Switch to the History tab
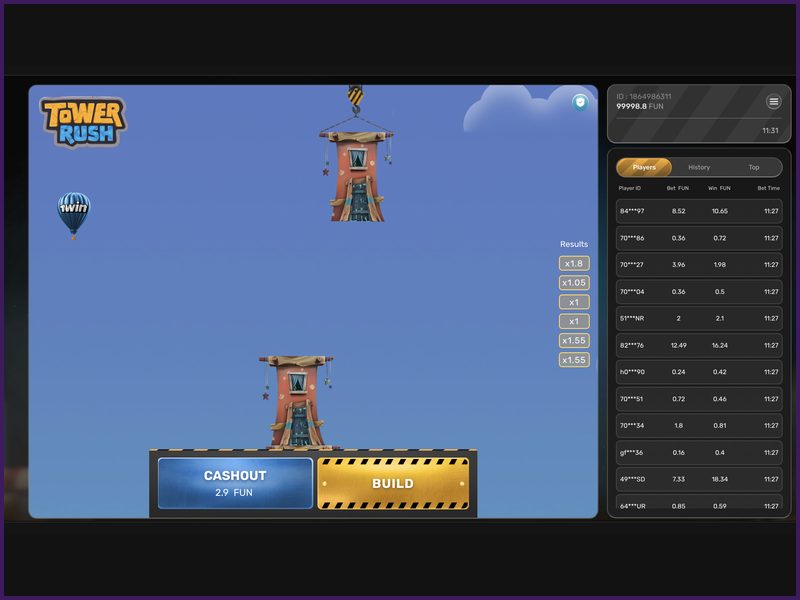The height and width of the screenshot is (600, 800). 700,167
